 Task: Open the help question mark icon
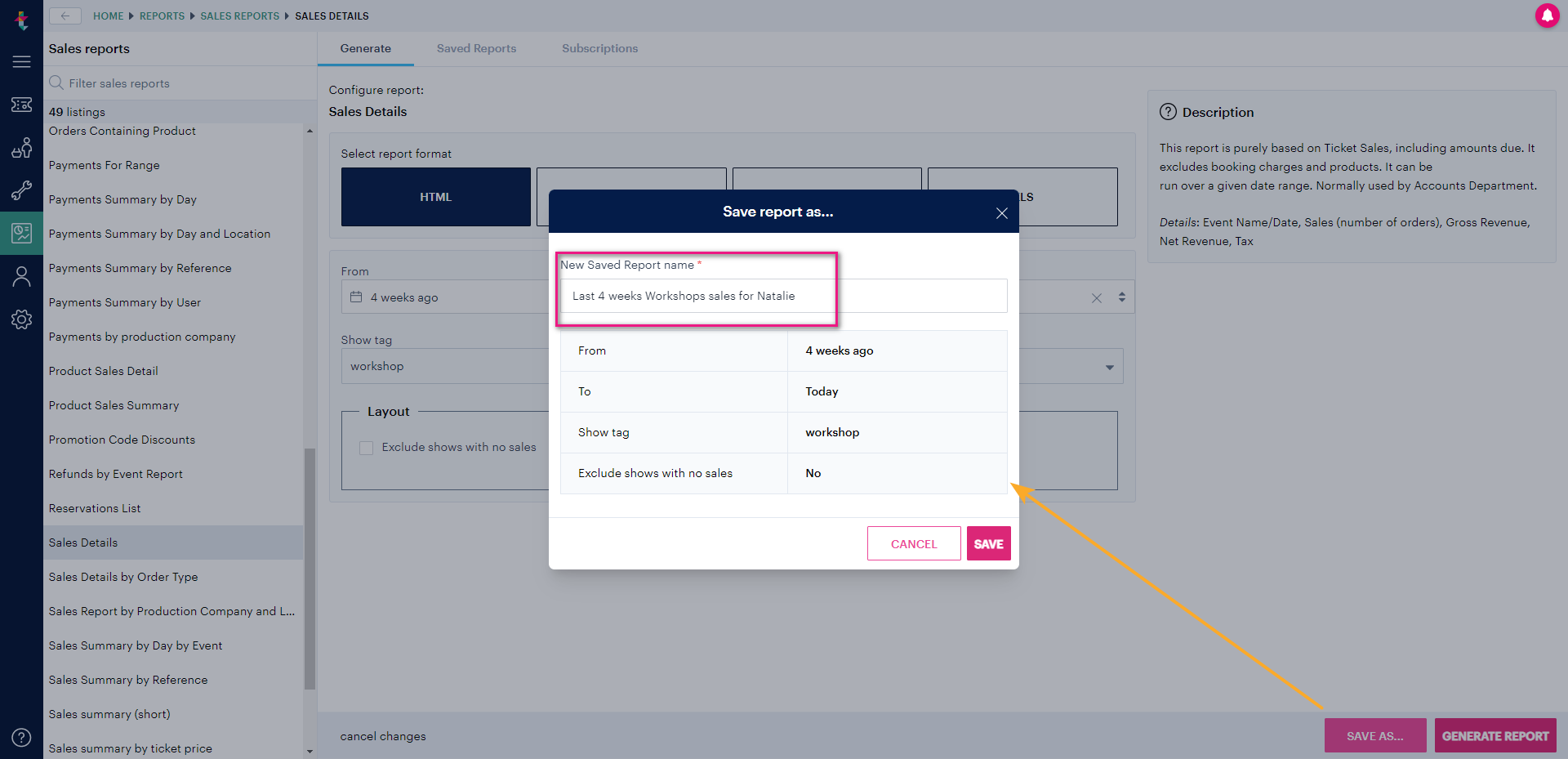[21, 738]
